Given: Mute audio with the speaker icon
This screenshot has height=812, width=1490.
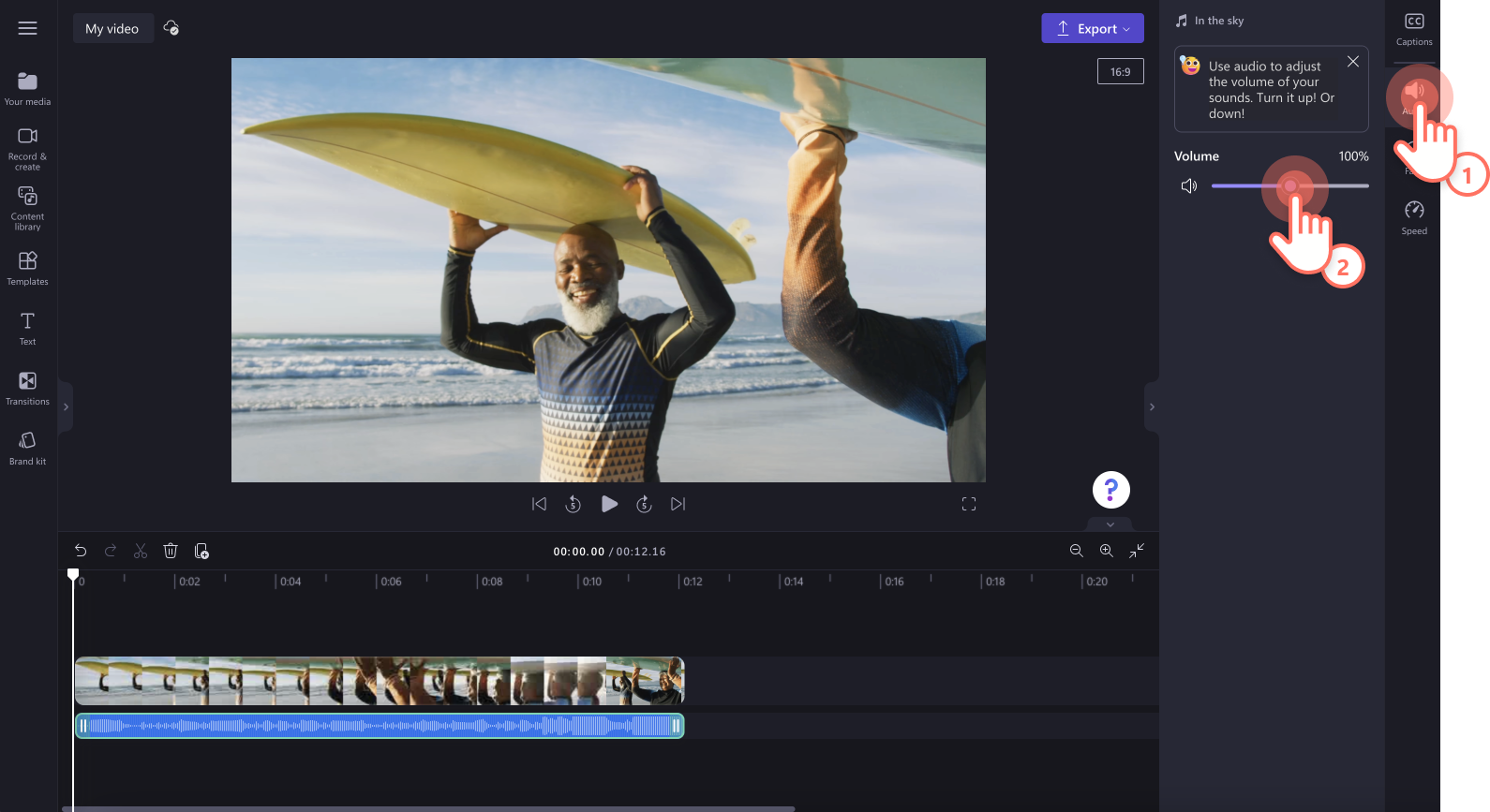Looking at the screenshot, I should pyautogui.click(x=1189, y=186).
